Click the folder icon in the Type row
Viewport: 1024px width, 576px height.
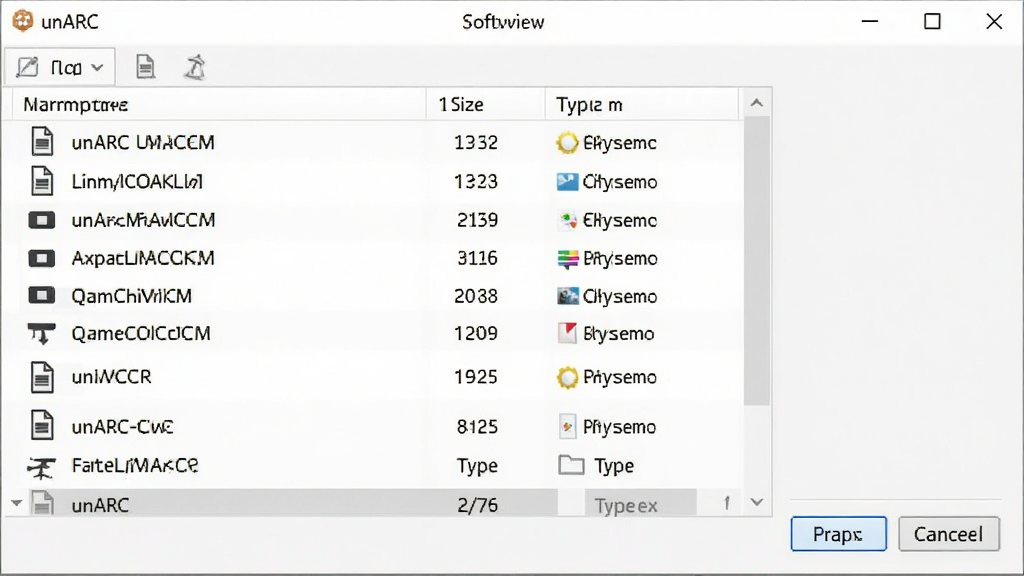point(571,465)
